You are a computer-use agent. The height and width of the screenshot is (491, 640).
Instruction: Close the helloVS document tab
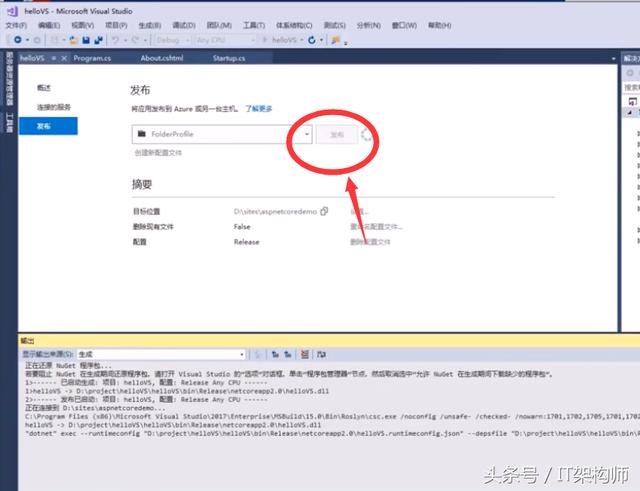[64, 58]
